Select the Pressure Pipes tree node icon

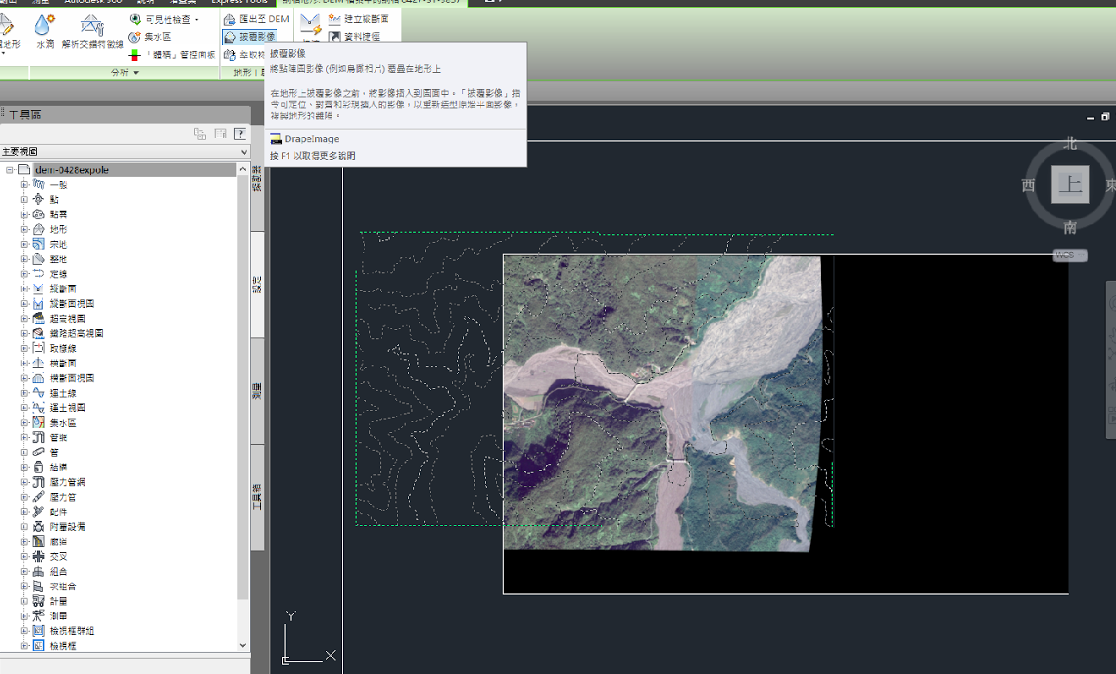[38, 497]
